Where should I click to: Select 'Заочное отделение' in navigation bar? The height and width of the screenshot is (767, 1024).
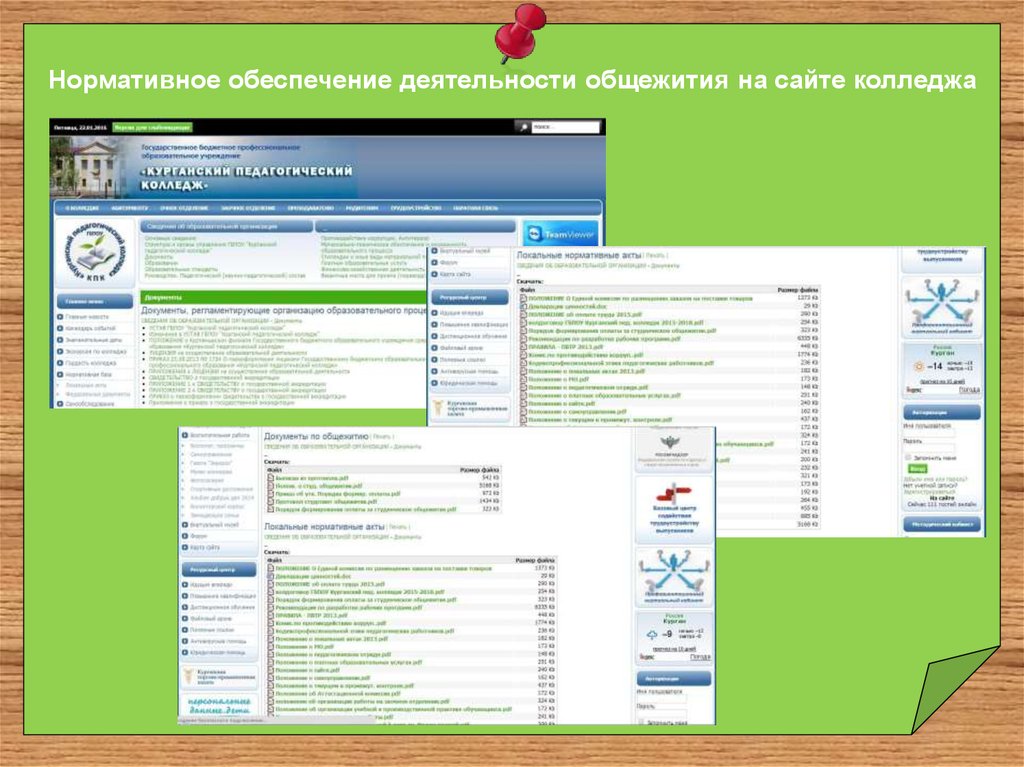pyautogui.click(x=248, y=208)
